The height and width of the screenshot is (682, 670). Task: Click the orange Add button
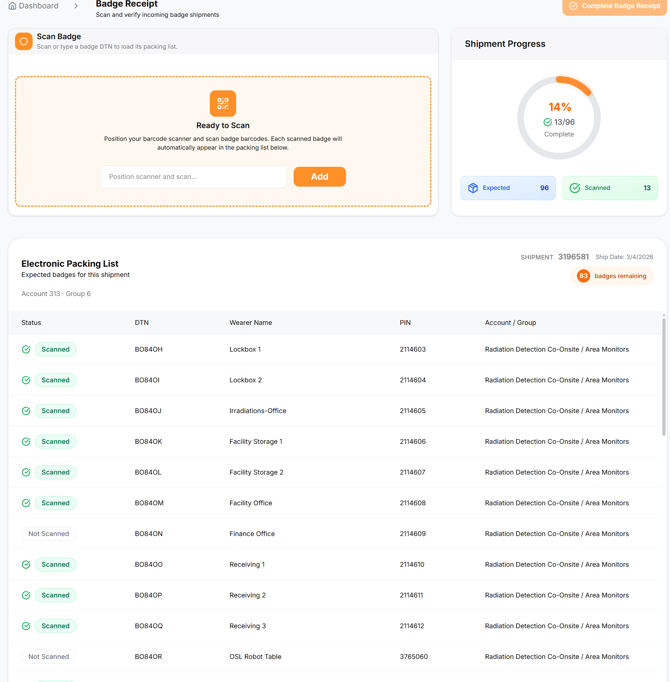(x=320, y=177)
